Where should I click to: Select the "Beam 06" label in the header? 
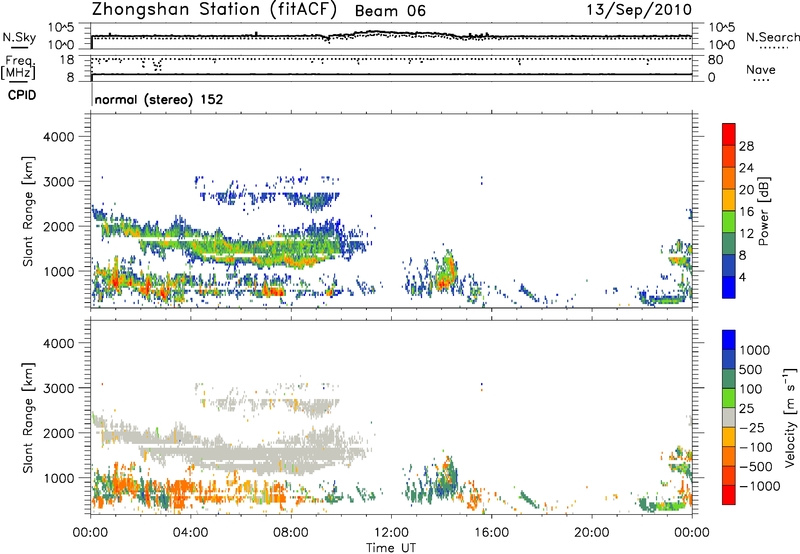point(390,11)
